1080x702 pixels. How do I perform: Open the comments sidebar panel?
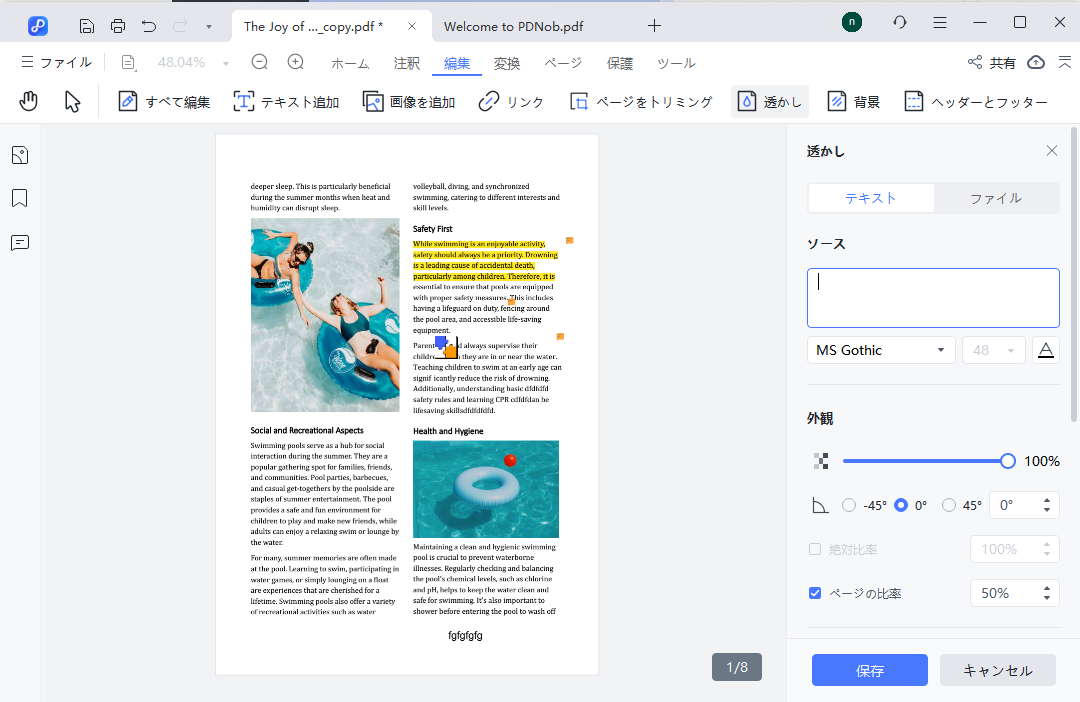tap(20, 243)
